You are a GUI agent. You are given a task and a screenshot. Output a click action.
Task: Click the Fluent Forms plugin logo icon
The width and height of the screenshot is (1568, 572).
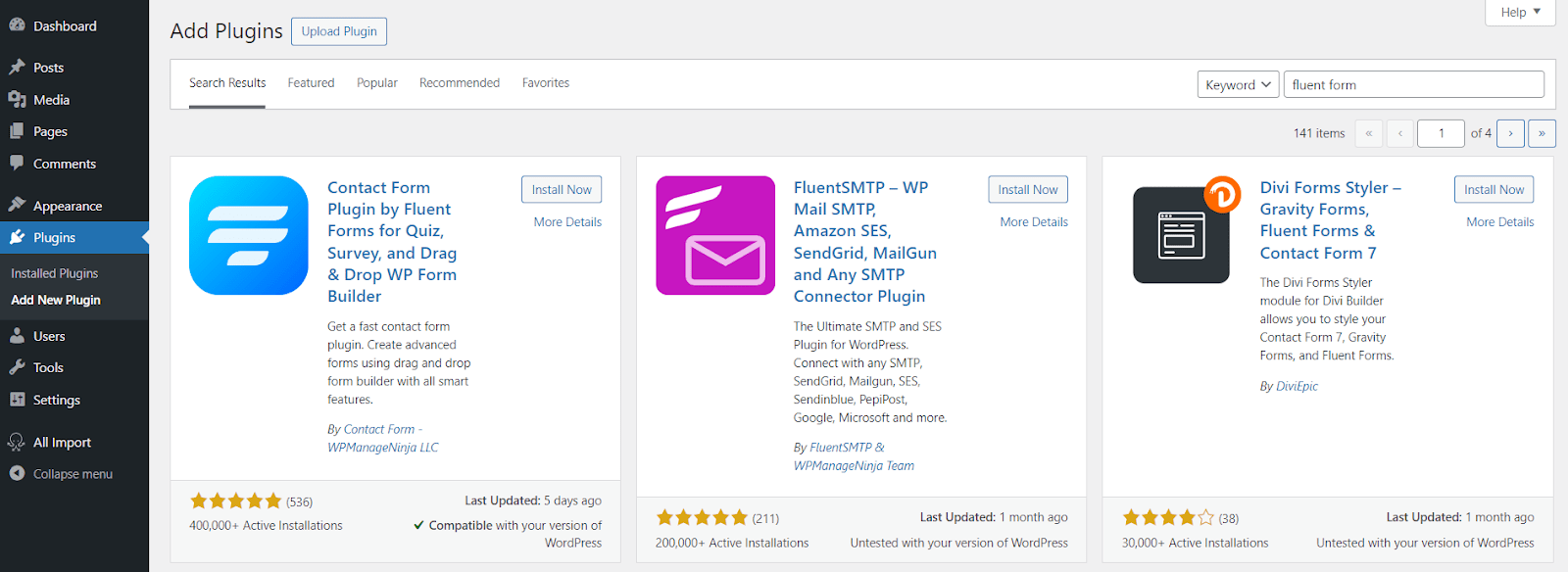tap(248, 235)
